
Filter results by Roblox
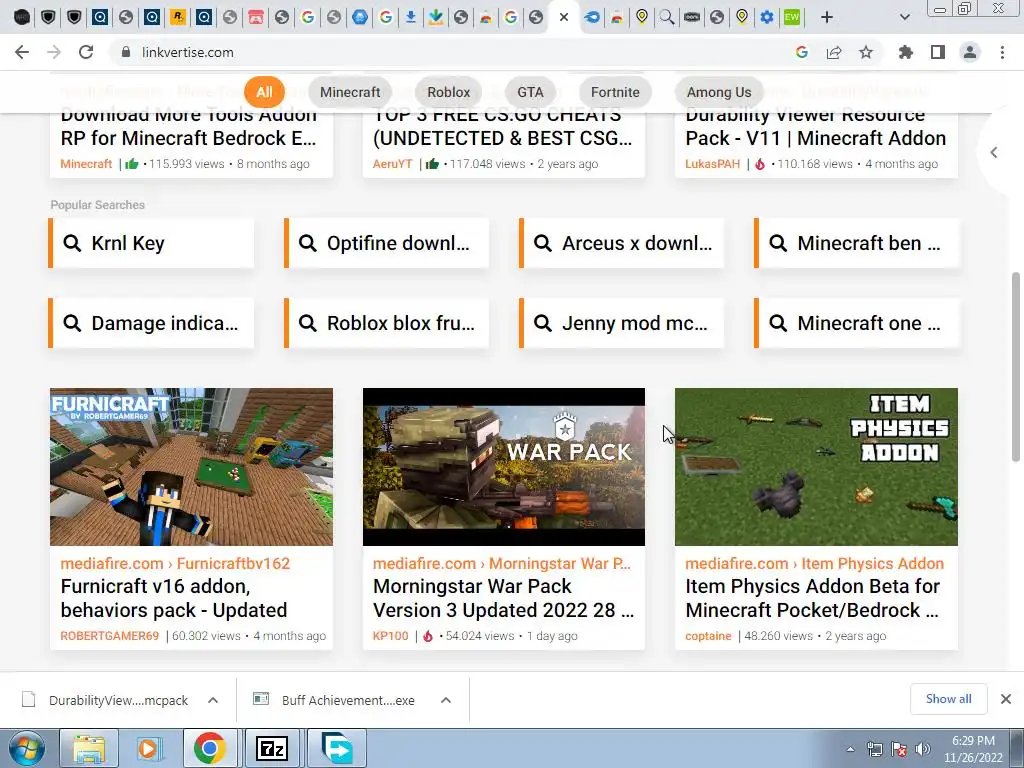[449, 92]
